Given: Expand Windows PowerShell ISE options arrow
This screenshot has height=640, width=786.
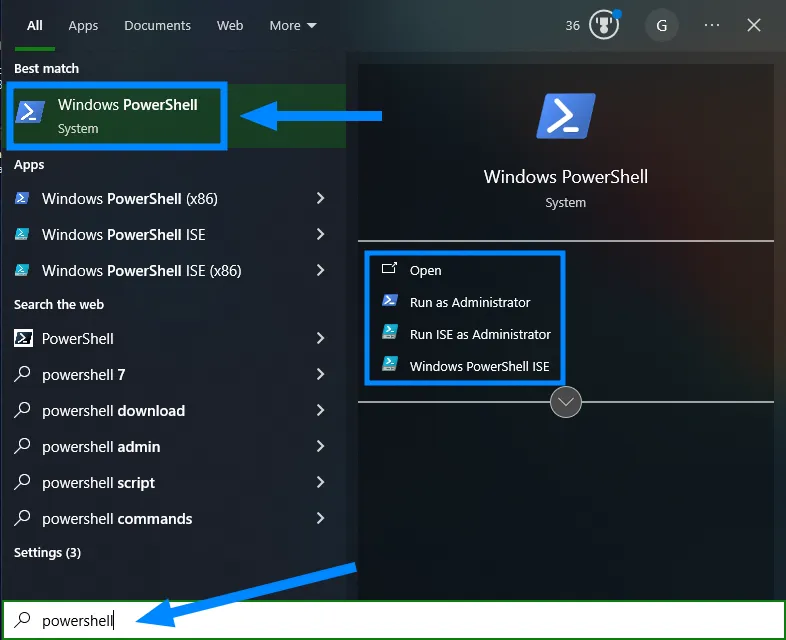Looking at the screenshot, I should coord(320,235).
